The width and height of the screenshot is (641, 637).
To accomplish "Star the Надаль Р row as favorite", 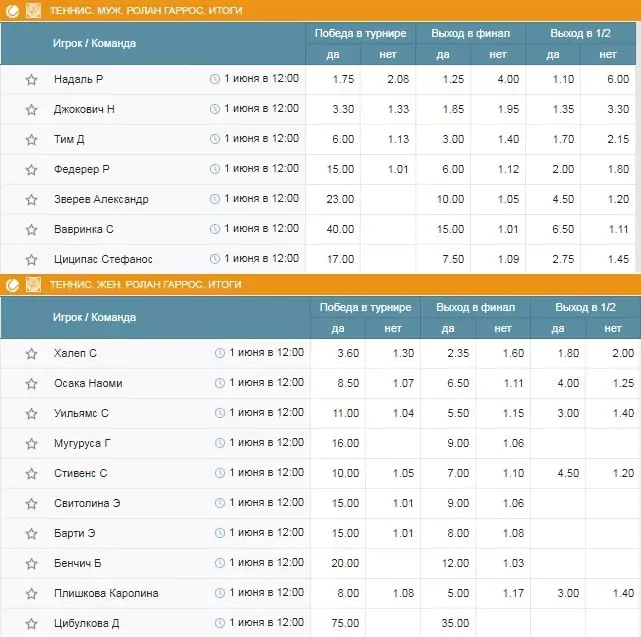I will (x=31, y=79).
